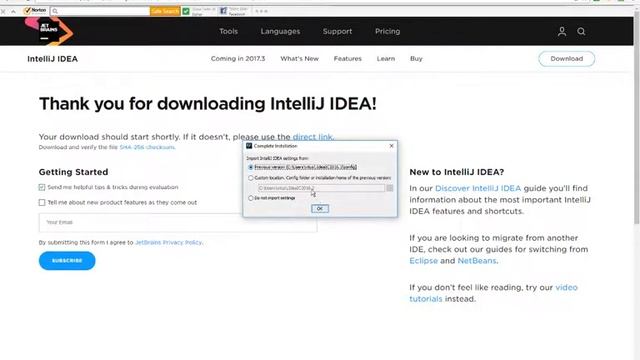Open Discover IntelliJ IDEA guide link

(478, 189)
